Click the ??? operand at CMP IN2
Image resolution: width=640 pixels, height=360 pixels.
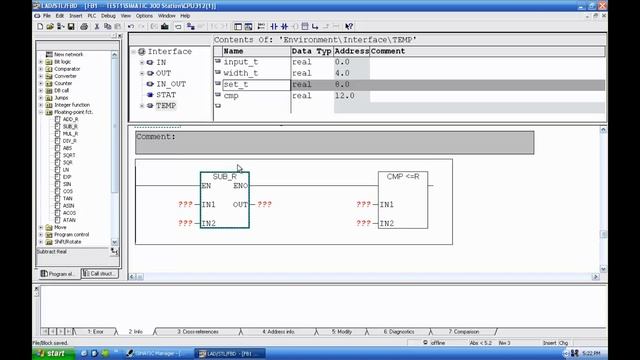pyautogui.click(x=363, y=223)
